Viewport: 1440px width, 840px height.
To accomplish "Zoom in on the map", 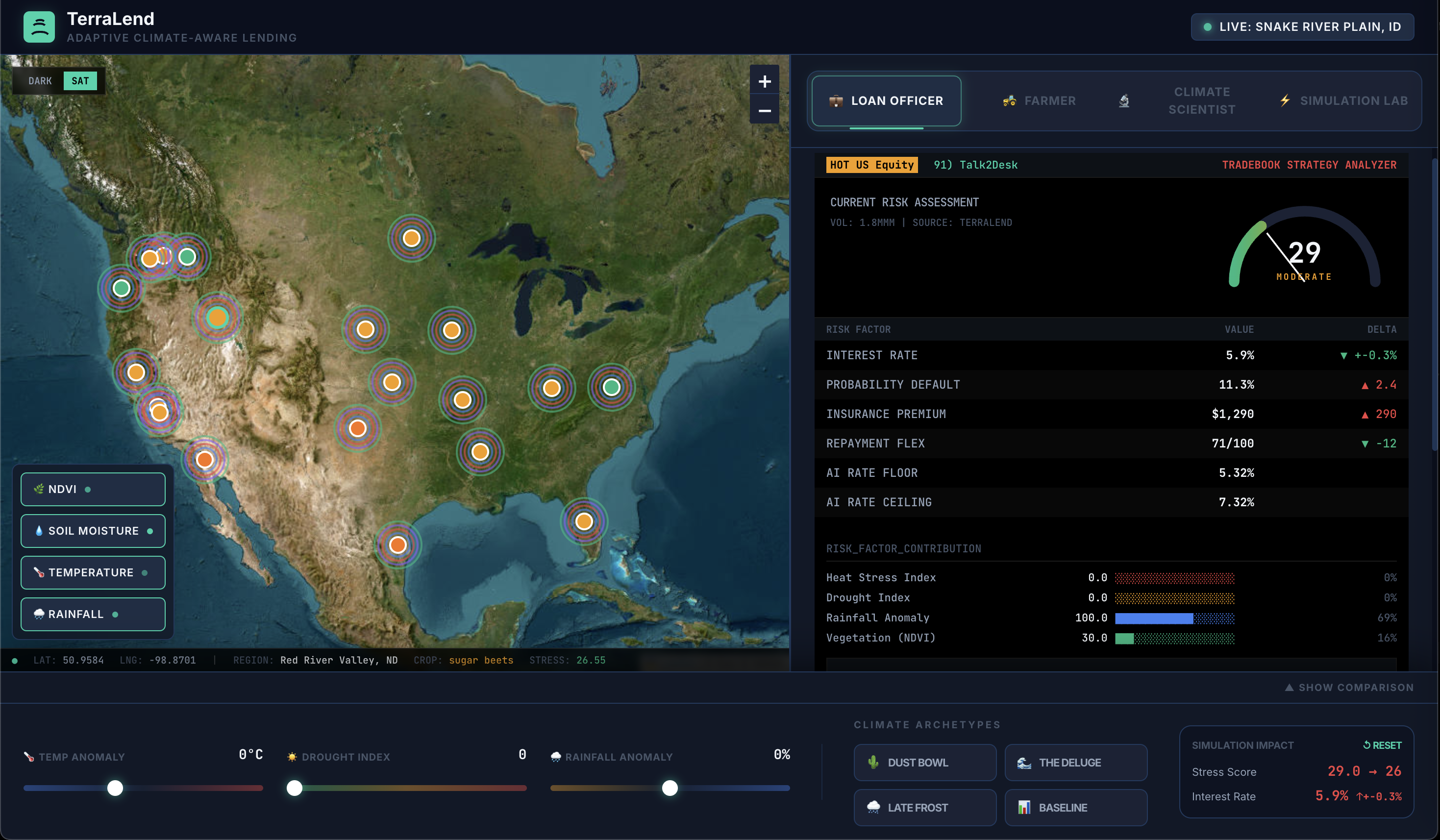I will click(764, 82).
